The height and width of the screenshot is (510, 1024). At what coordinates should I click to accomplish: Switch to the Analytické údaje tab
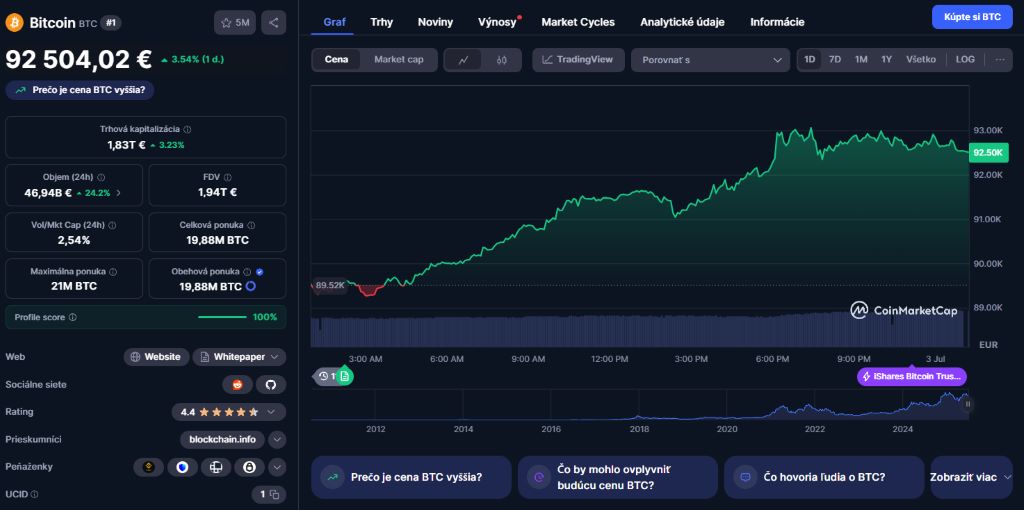tap(682, 22)
